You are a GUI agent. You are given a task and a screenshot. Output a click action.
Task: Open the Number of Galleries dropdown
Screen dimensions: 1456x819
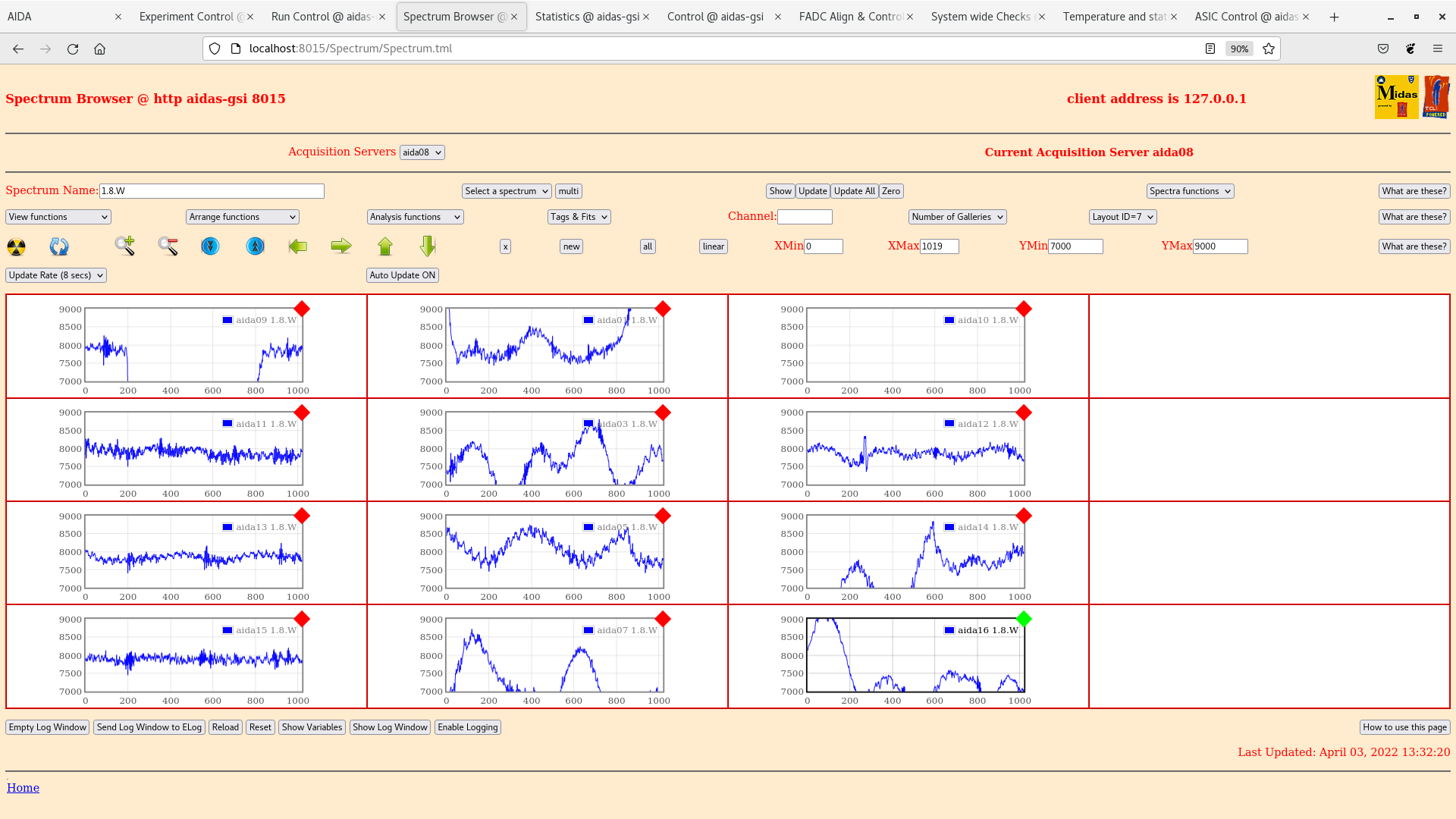pyautogui.click(x=957, y=217)
